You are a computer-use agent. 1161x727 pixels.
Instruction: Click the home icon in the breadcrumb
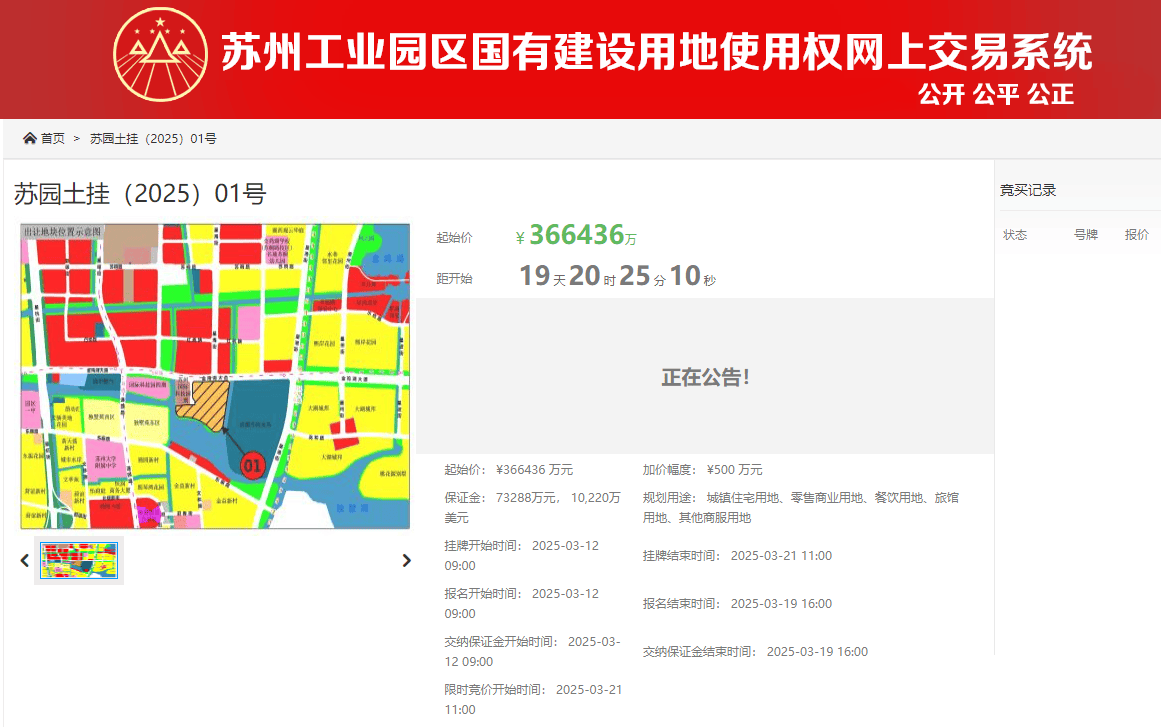[29, 138]
